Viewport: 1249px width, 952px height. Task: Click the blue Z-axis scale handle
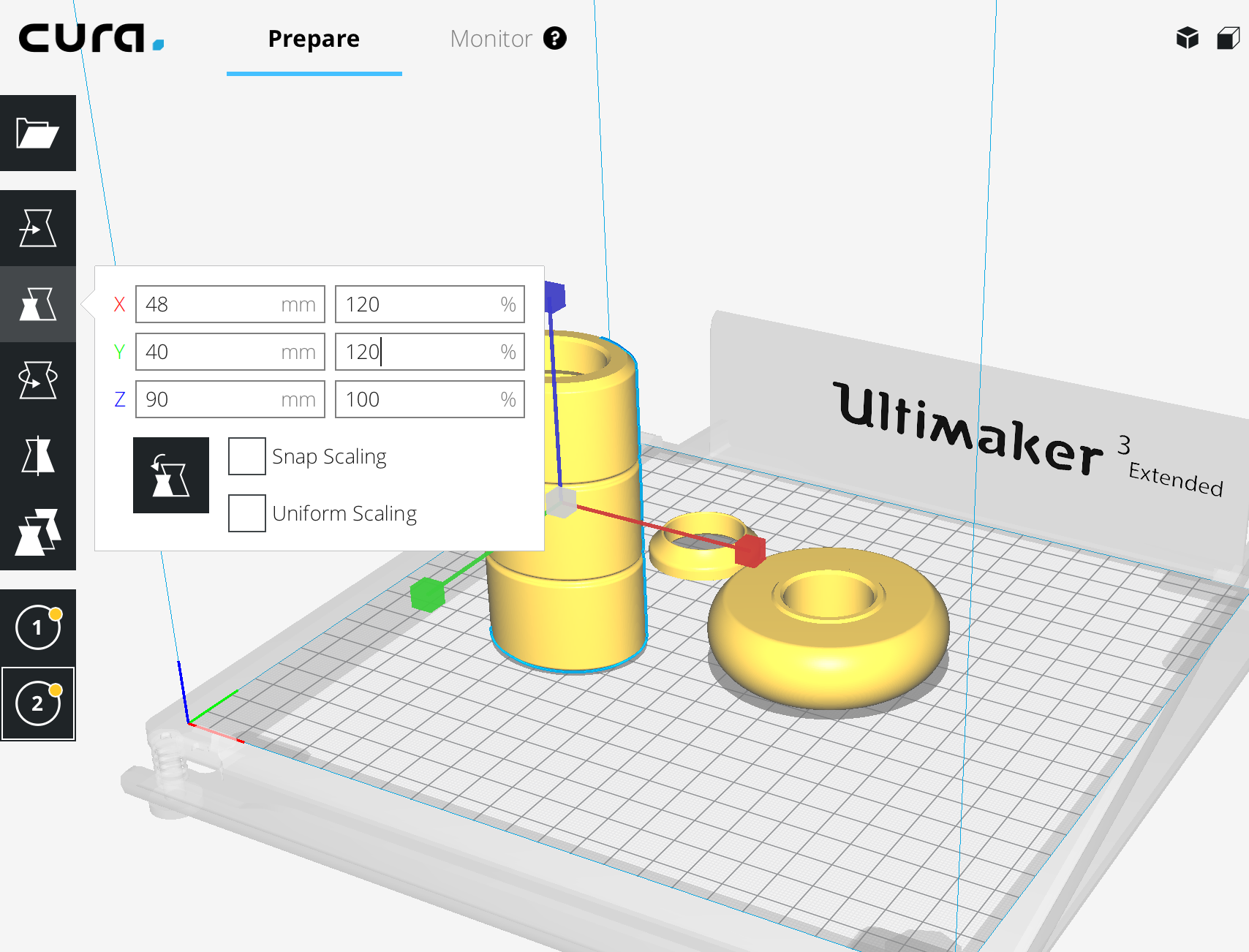click(555, 298)
